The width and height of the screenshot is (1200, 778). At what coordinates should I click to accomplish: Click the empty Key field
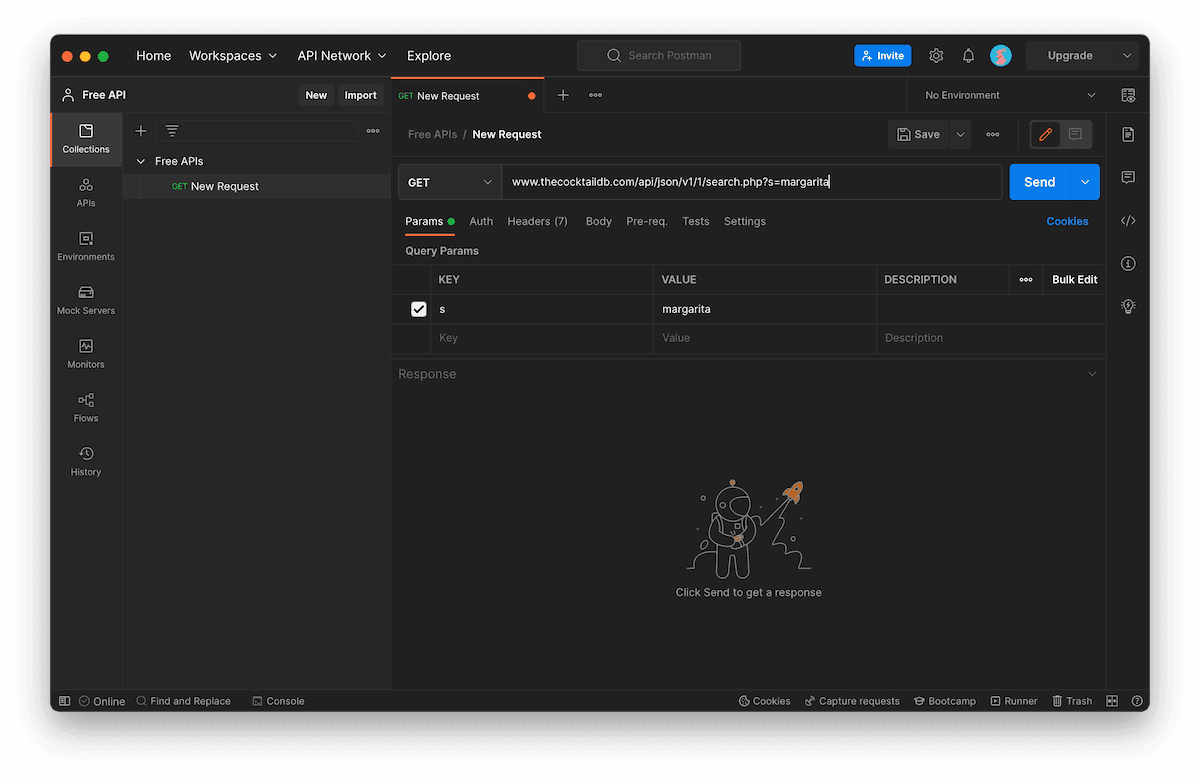542,338
